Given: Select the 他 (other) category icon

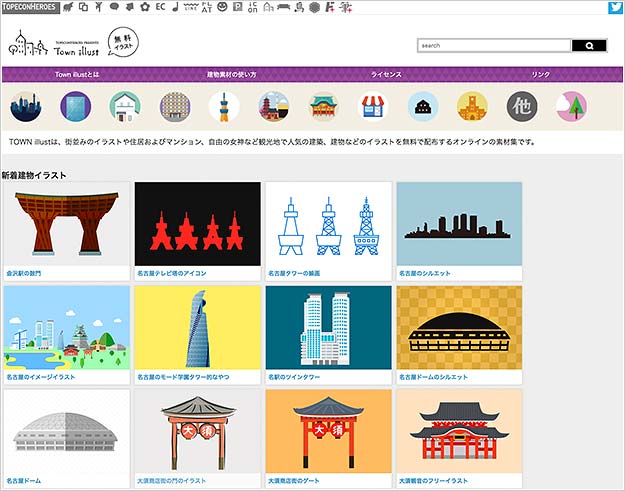Looking at the screenshot, I should coord(522,106).
